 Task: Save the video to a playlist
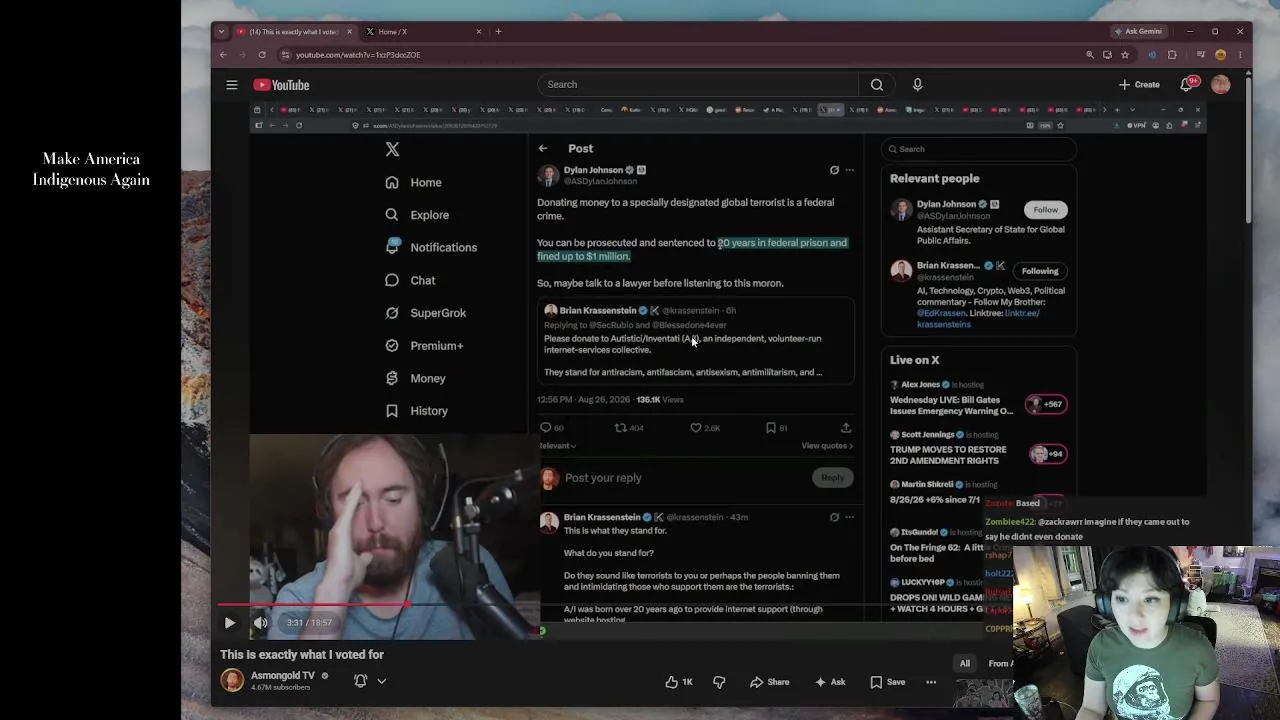click(888, 682)
